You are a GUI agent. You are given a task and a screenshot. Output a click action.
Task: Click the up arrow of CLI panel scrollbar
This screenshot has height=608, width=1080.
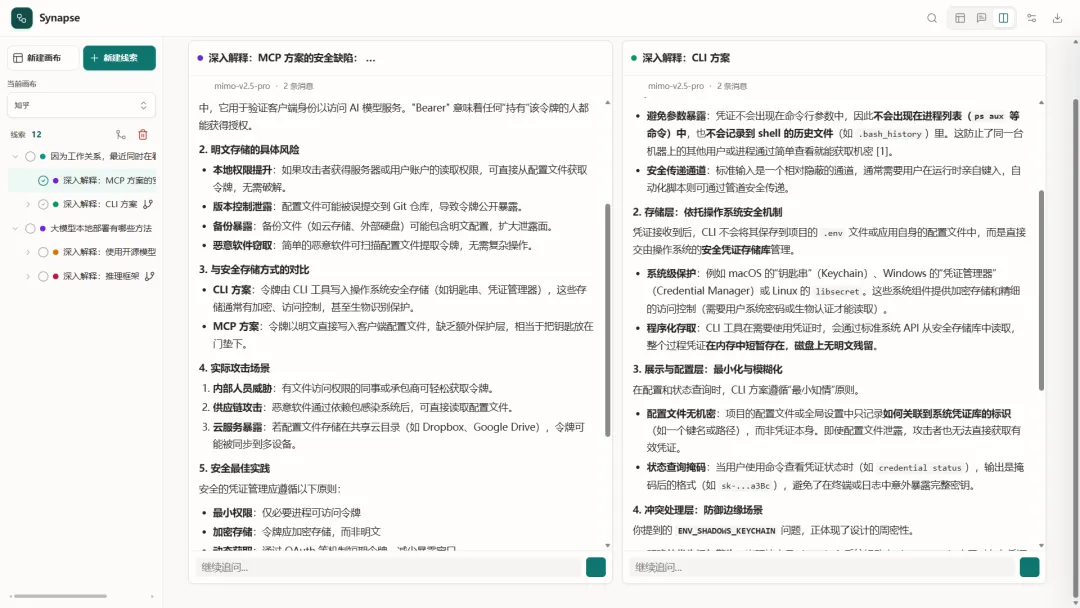(1041, 103)
